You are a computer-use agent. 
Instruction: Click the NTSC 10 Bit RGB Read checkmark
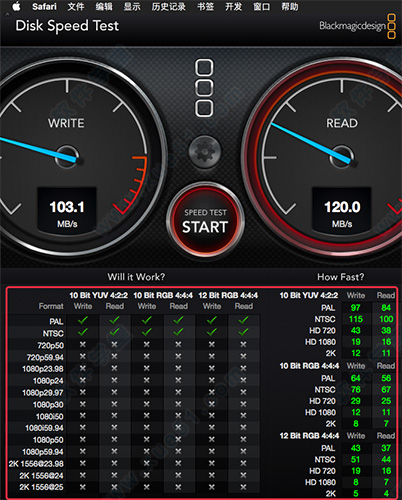click(178, 332)
